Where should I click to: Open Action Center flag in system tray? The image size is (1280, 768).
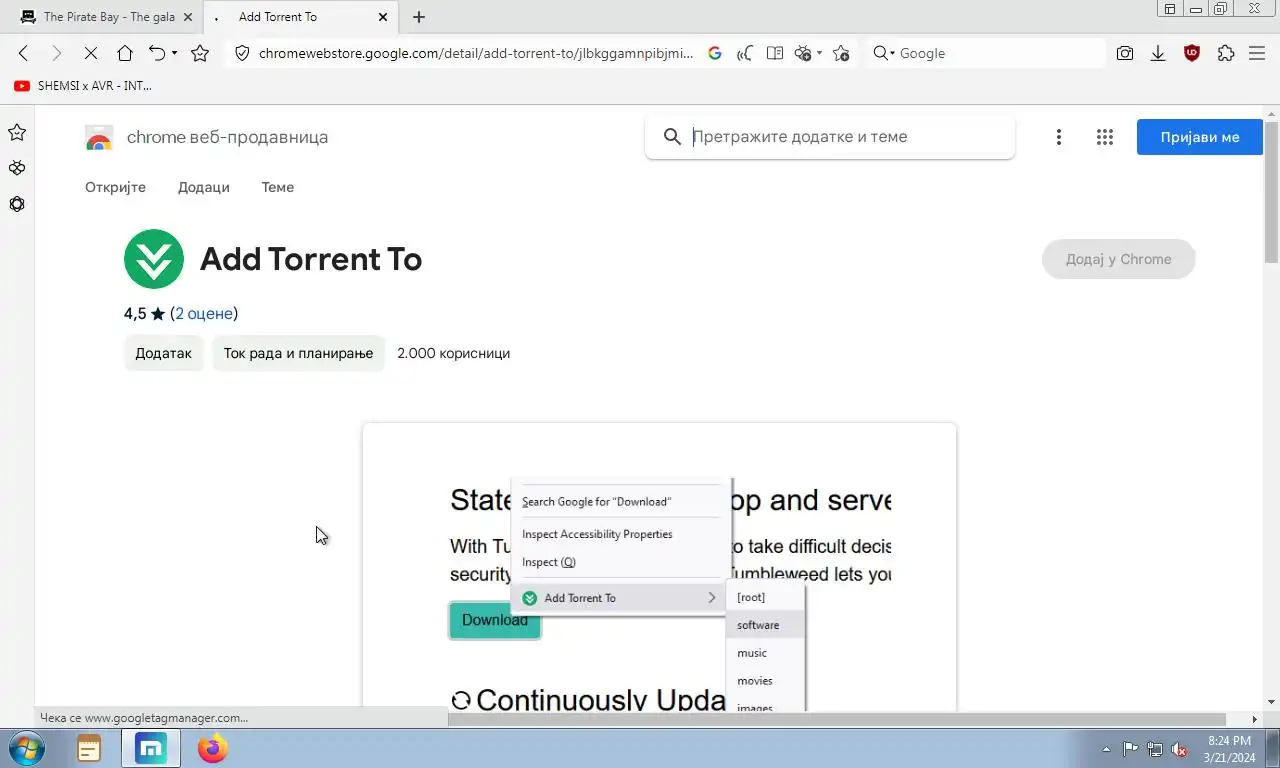1130,749
